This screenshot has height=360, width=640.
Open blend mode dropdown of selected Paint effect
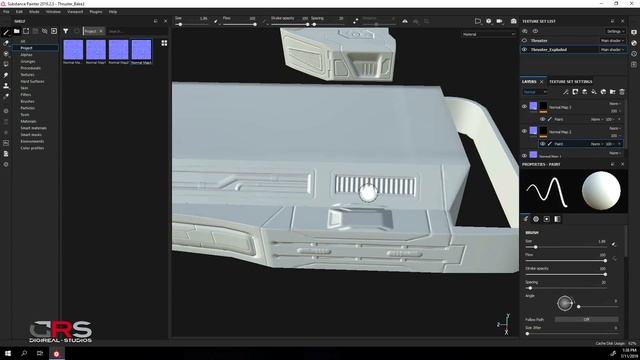click(596, 144)
